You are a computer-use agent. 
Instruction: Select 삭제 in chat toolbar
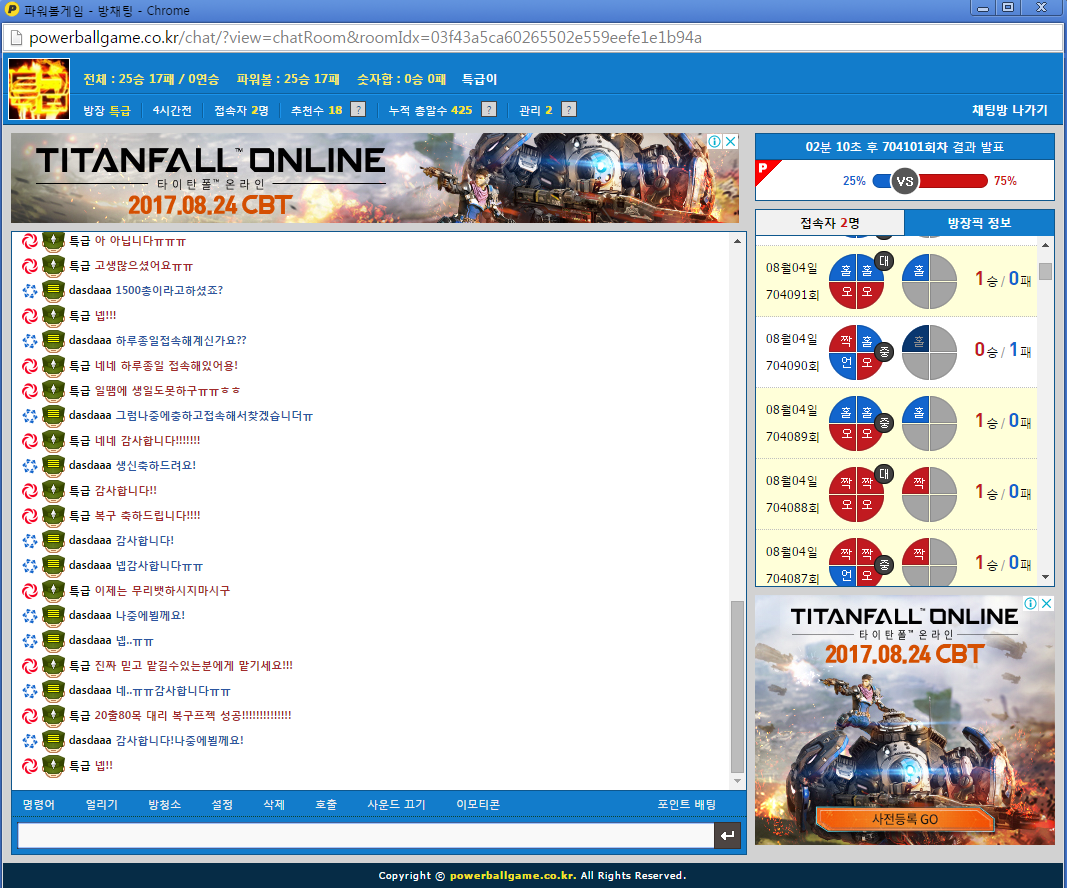click(x=274, y=804)
